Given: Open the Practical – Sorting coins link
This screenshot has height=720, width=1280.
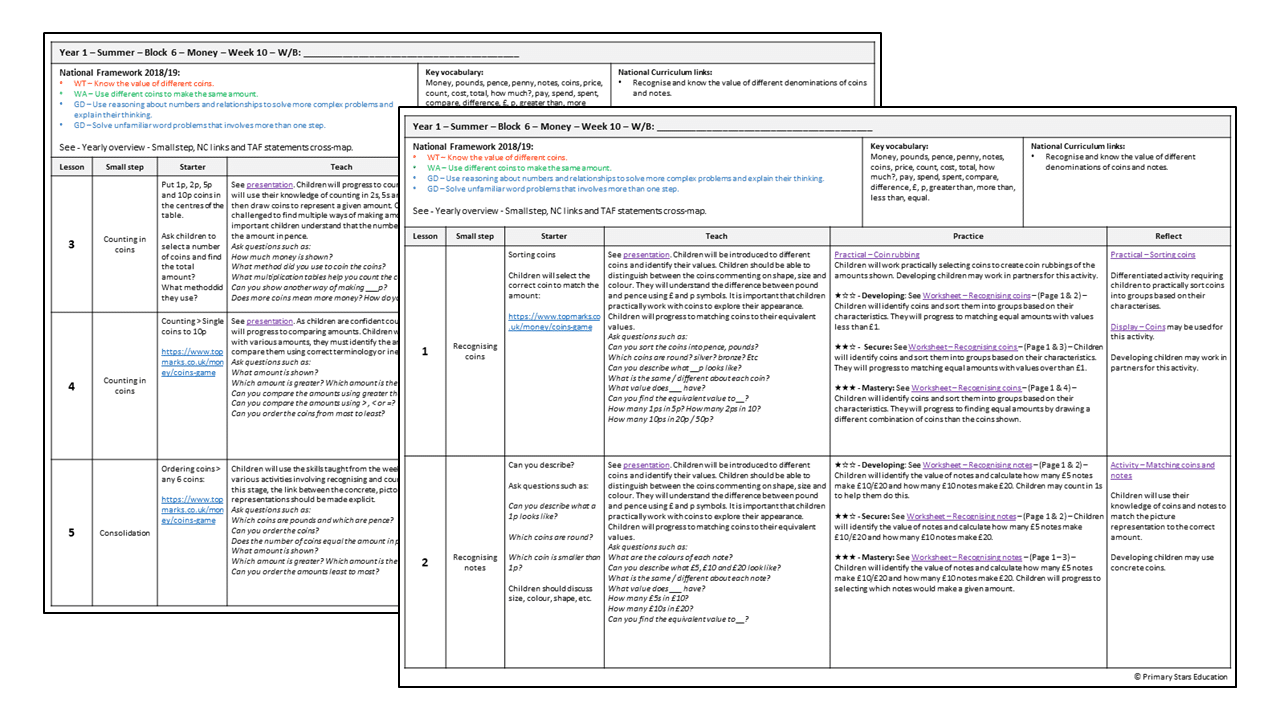Looking at the screenshot, I should point(1152,254).
